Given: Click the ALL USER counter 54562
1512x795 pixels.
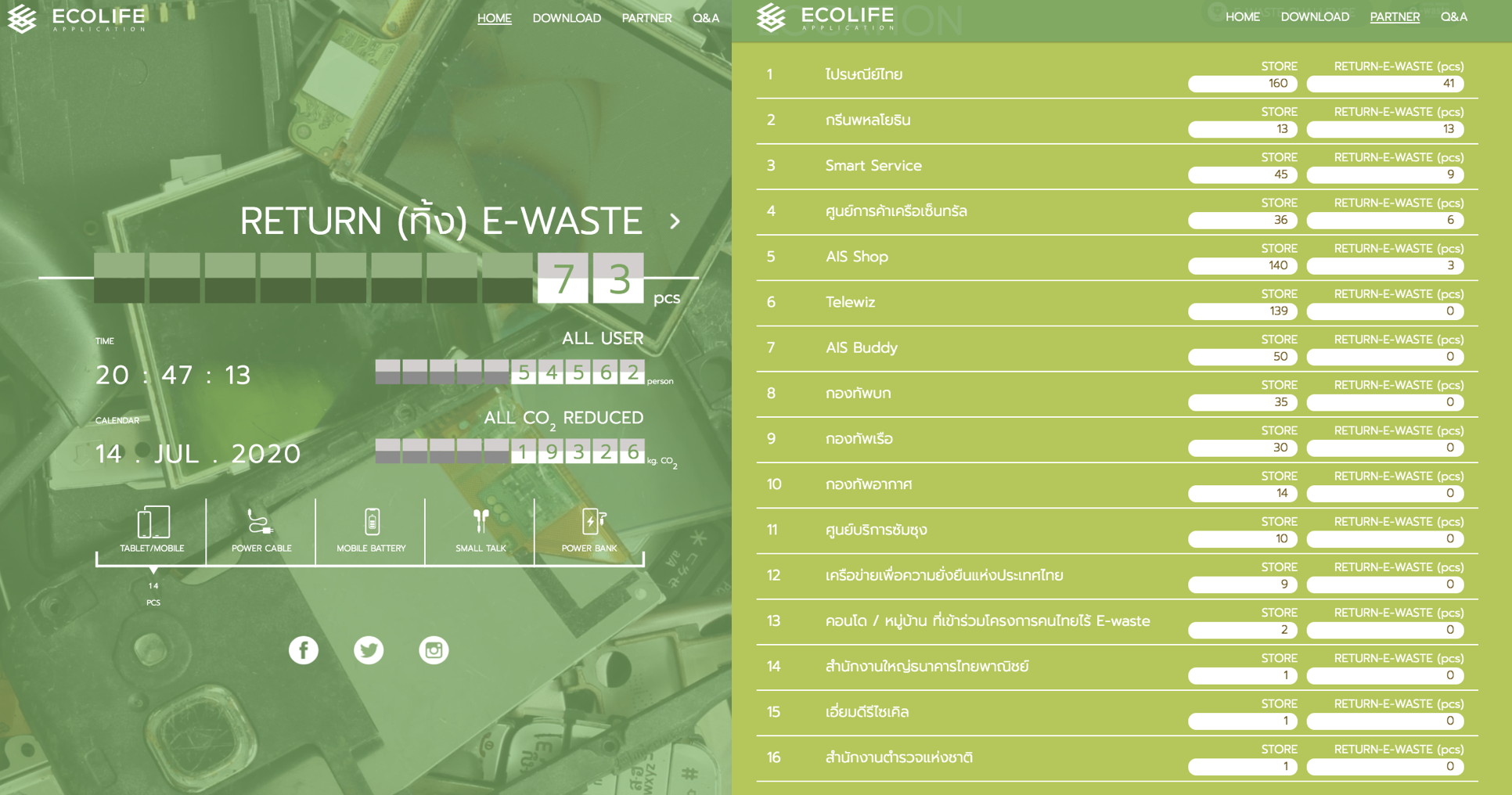Looking at the screenshot, I should coord(510,372).
